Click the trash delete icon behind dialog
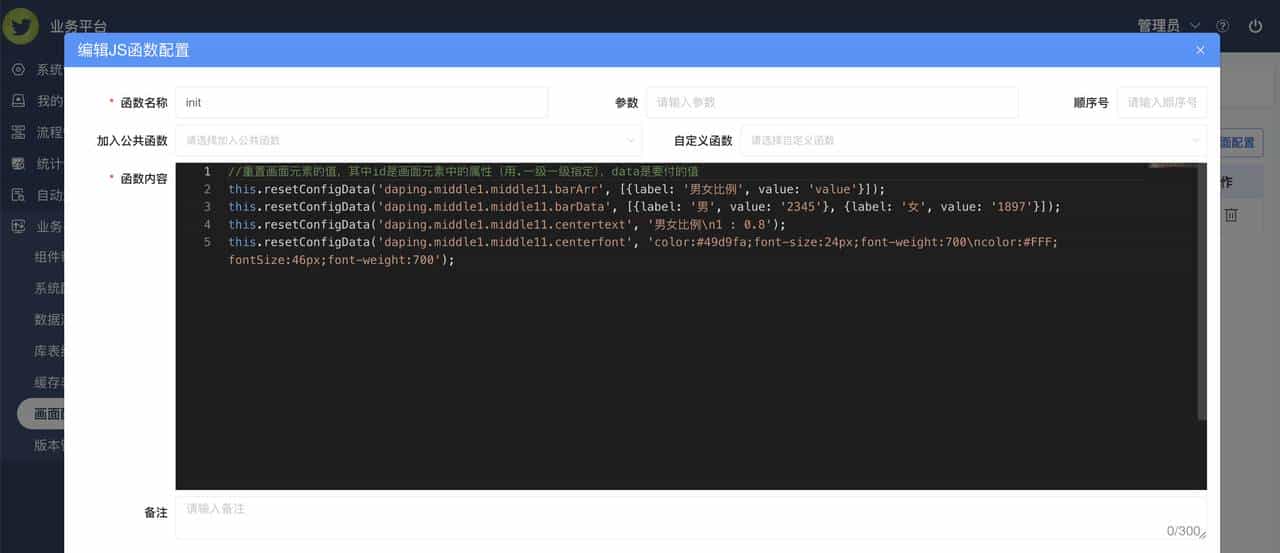Screen dimensions: 1280x553 point(1231,215)
